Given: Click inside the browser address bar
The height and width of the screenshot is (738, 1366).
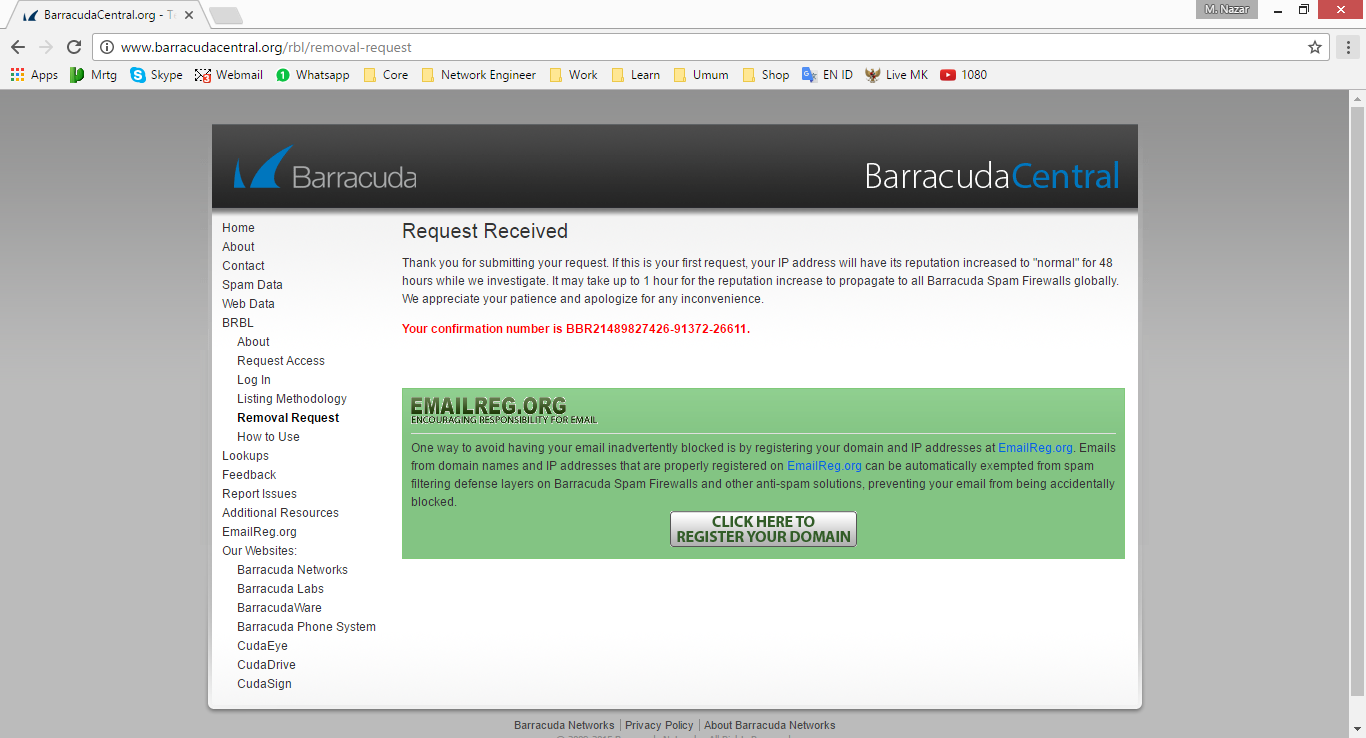Looking at the screenshot, I should pyautogui.click(x=400, y=46).
